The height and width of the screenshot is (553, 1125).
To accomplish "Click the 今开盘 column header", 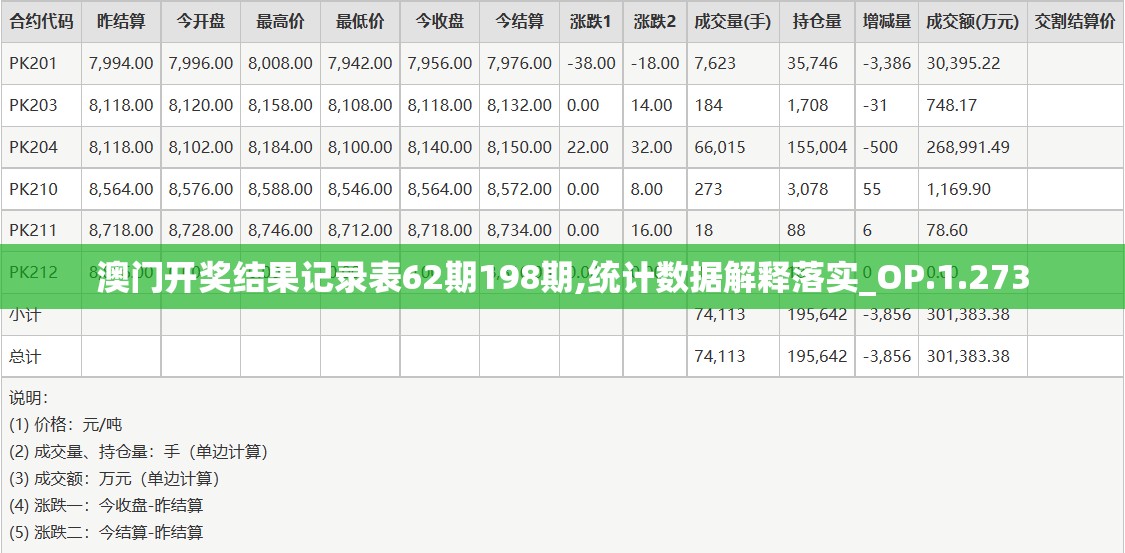I will point(201,22).
